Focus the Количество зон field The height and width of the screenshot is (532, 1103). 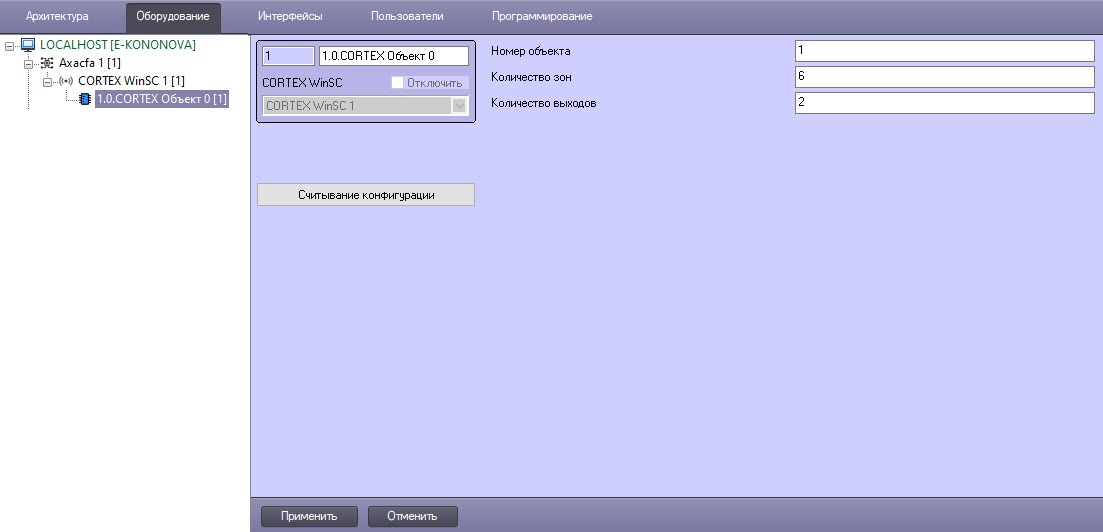944,77
